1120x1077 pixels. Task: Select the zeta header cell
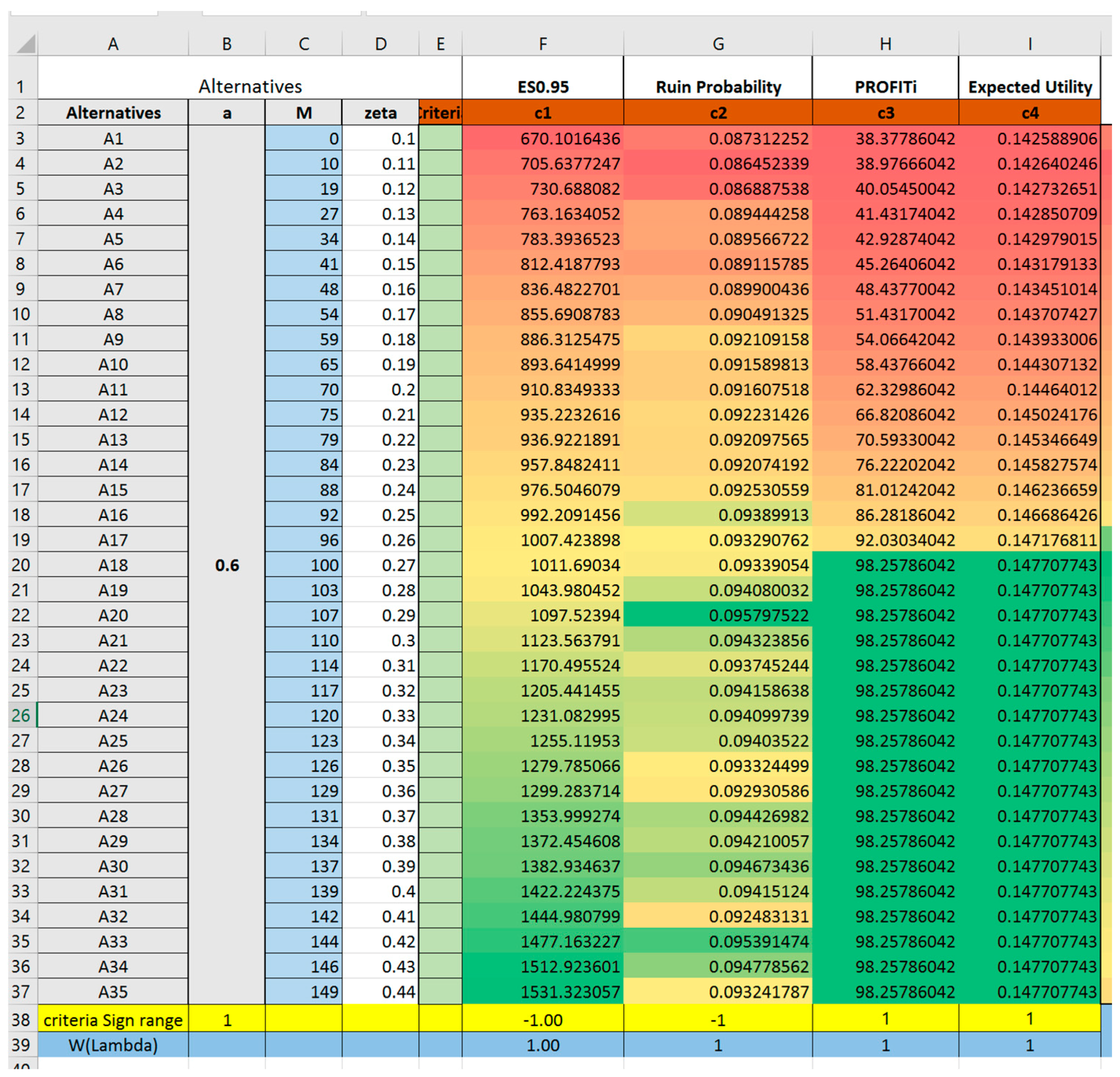[381, 113]
